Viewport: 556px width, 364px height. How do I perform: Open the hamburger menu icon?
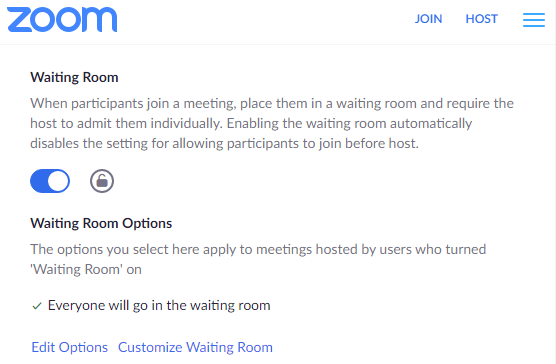(x=534, y=20)
